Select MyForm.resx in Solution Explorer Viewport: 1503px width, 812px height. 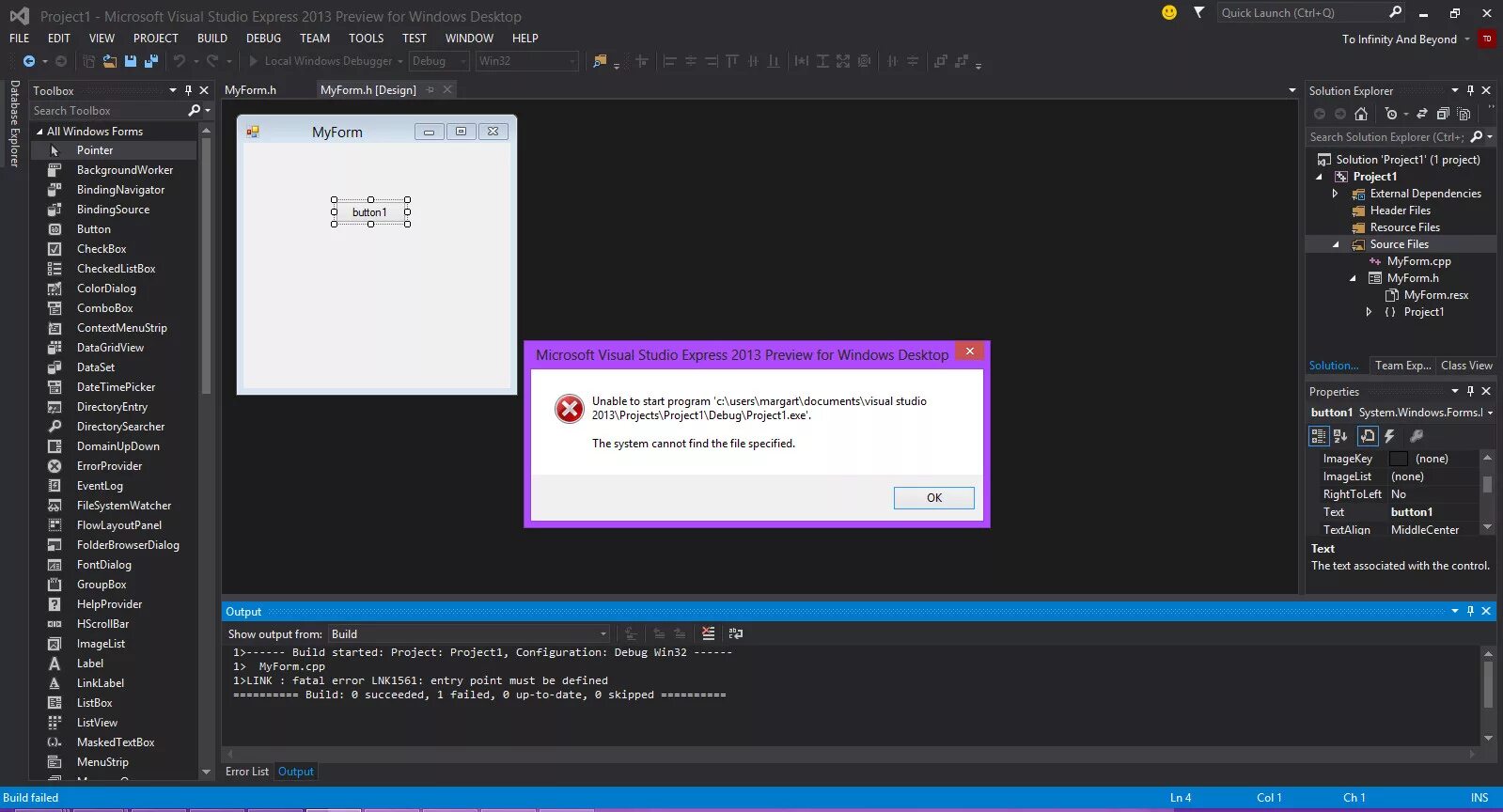coord(1435,295)
